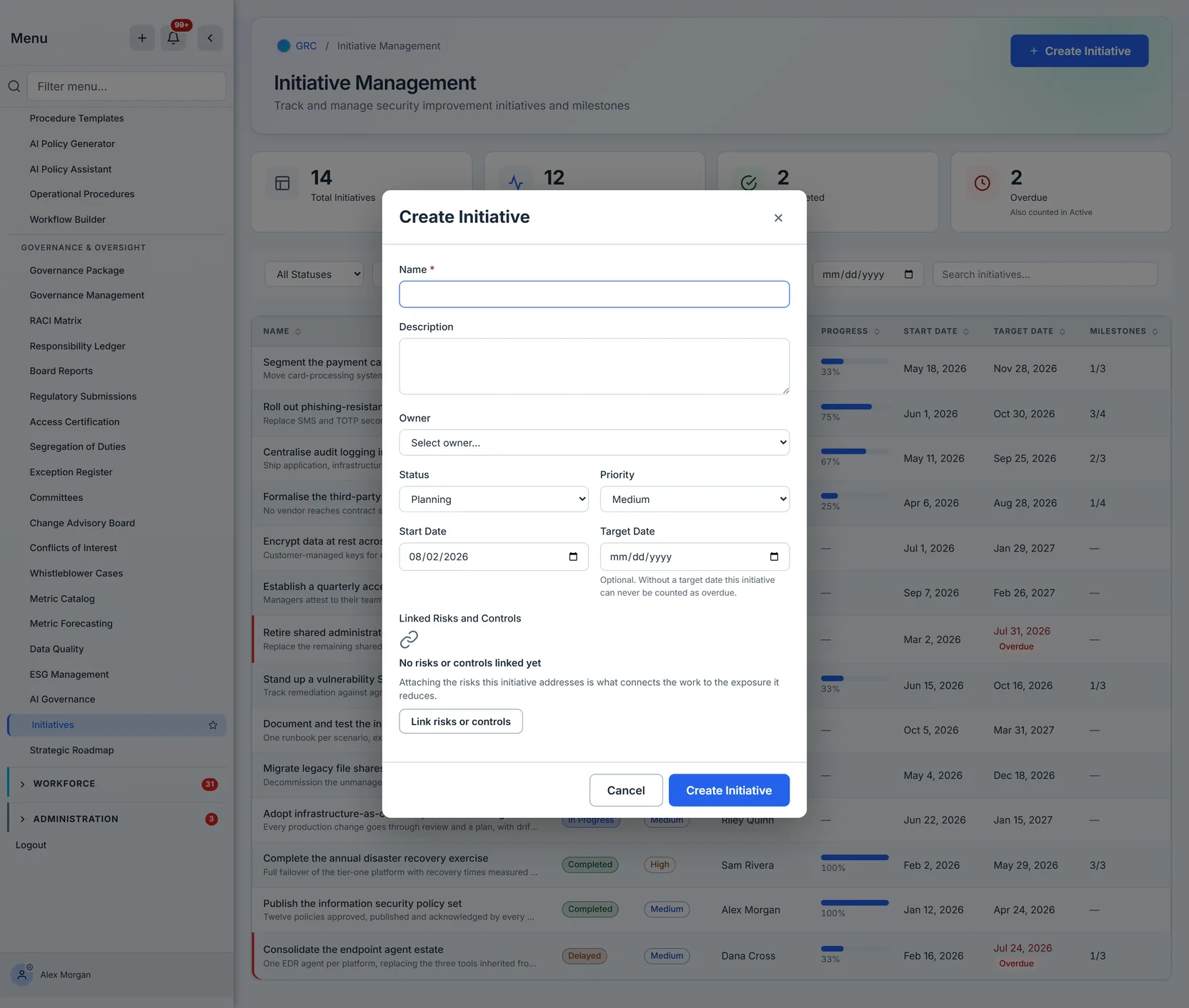This screenshot has width=1189, height=1008.
Task: Sort by Milestones column
Action: pos(1124,331)
